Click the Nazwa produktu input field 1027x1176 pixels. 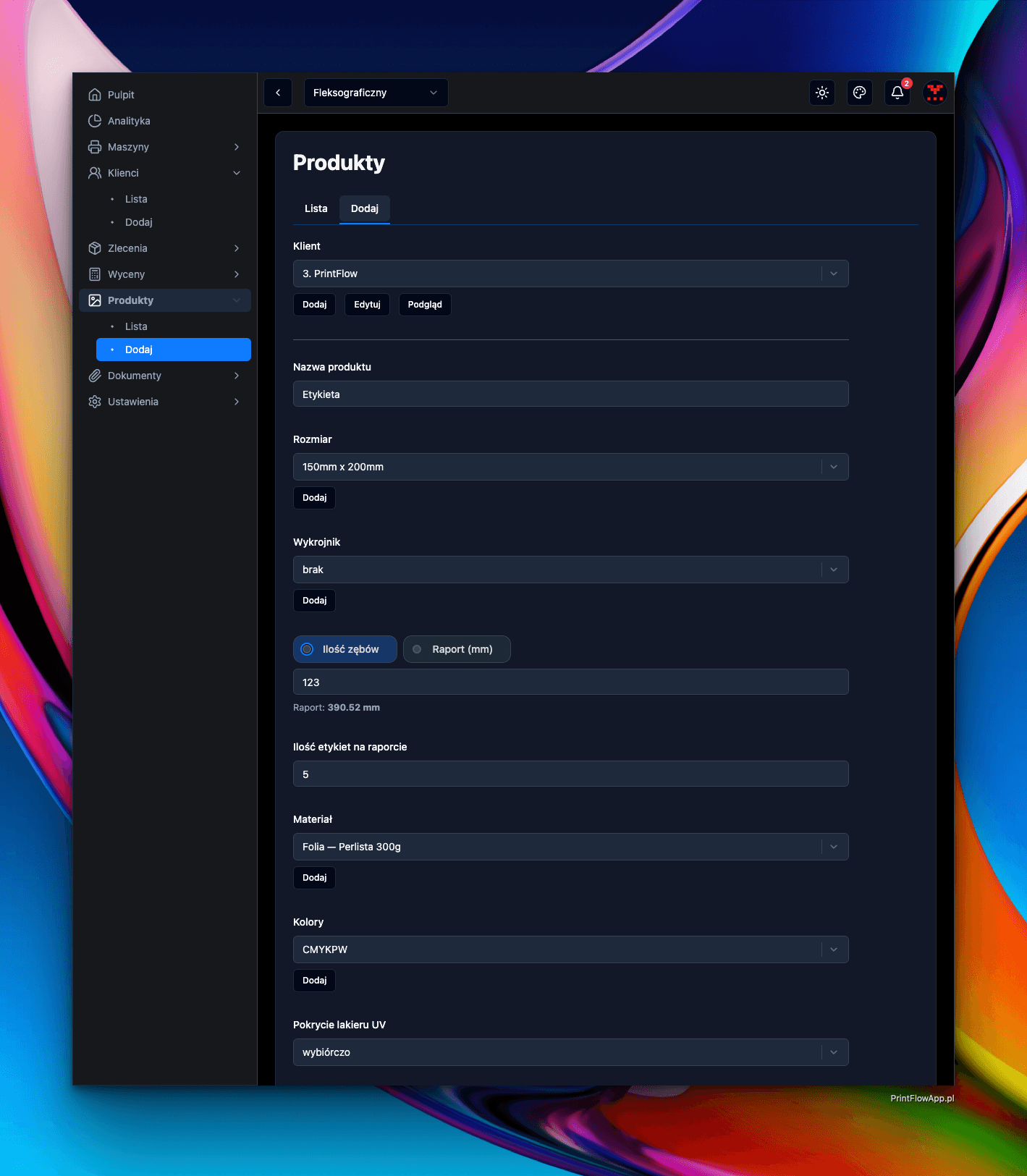[x=570, y=394]
